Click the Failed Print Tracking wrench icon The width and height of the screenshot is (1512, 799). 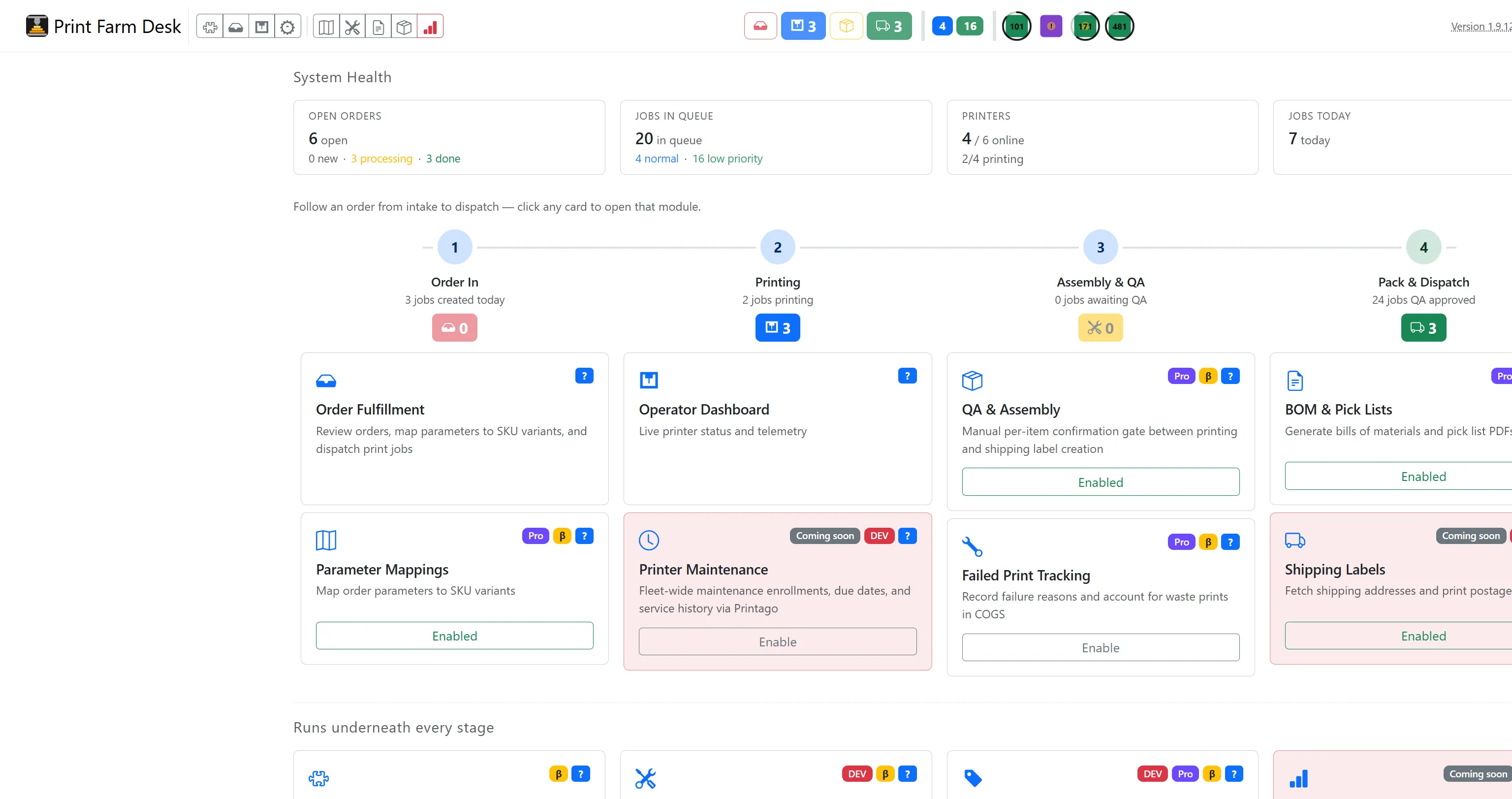tap(972, 546)
